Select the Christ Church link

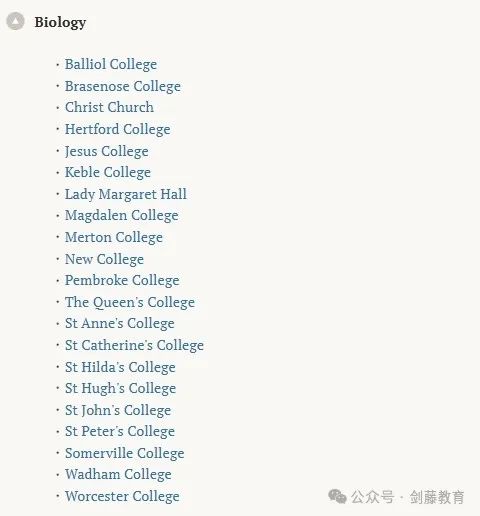(109, 107)
